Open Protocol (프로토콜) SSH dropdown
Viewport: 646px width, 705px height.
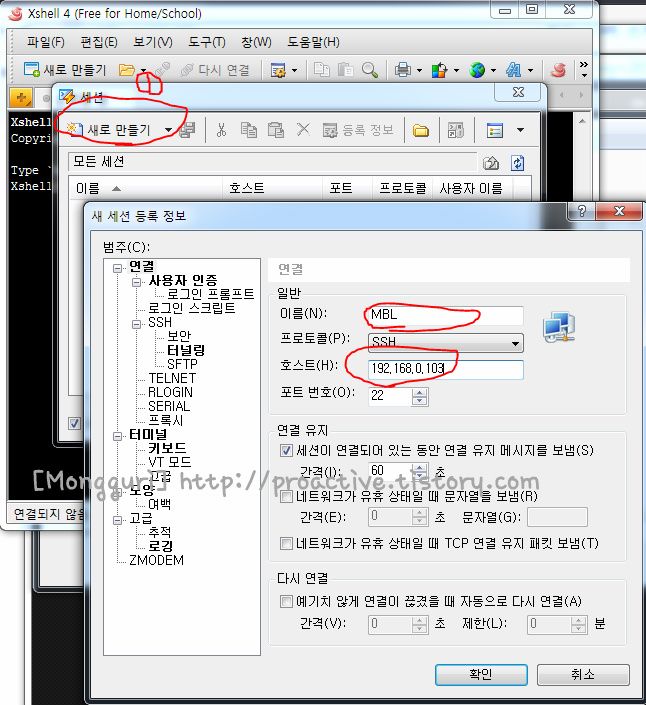click(x=446, y=342)
